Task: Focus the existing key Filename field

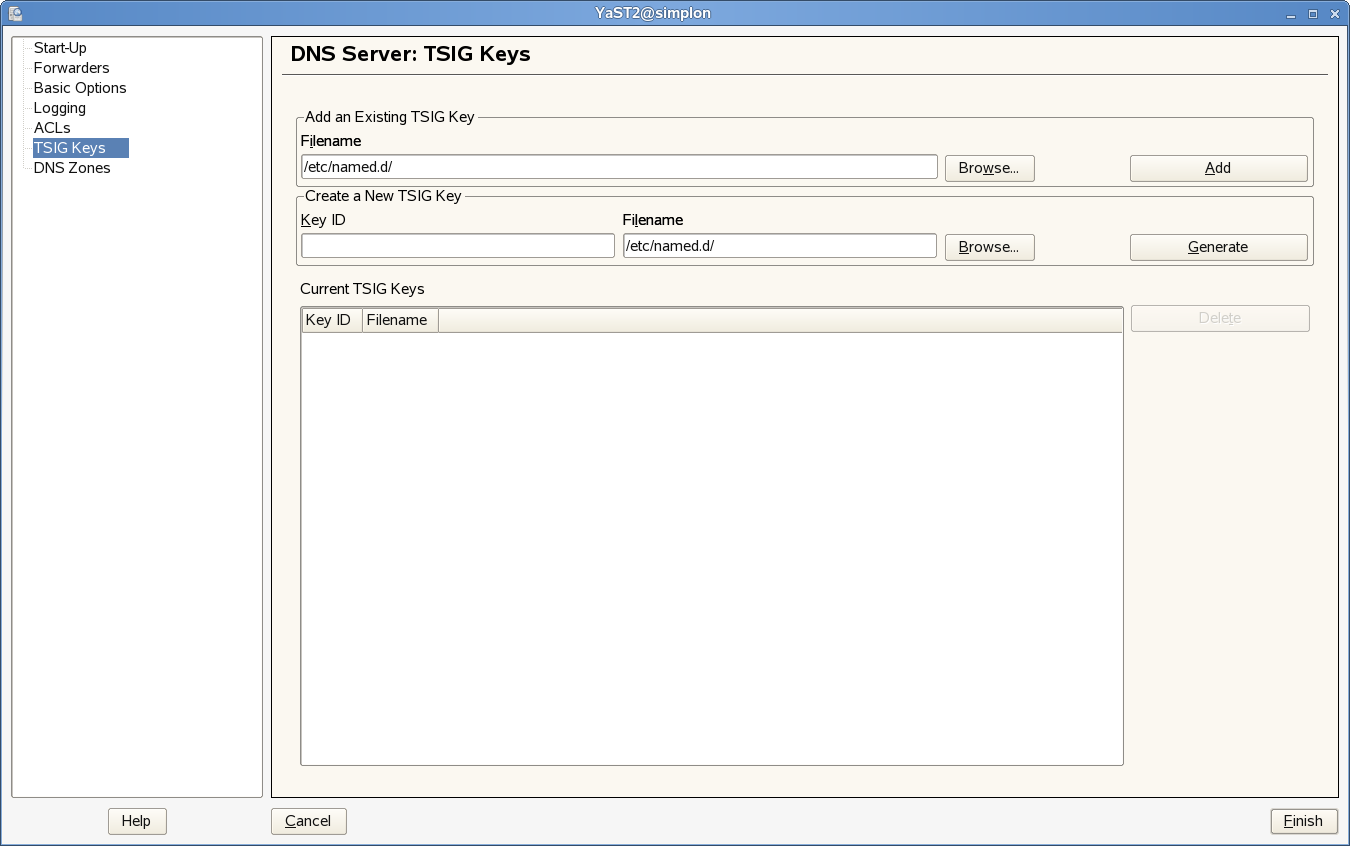Action: coord(619,167)
